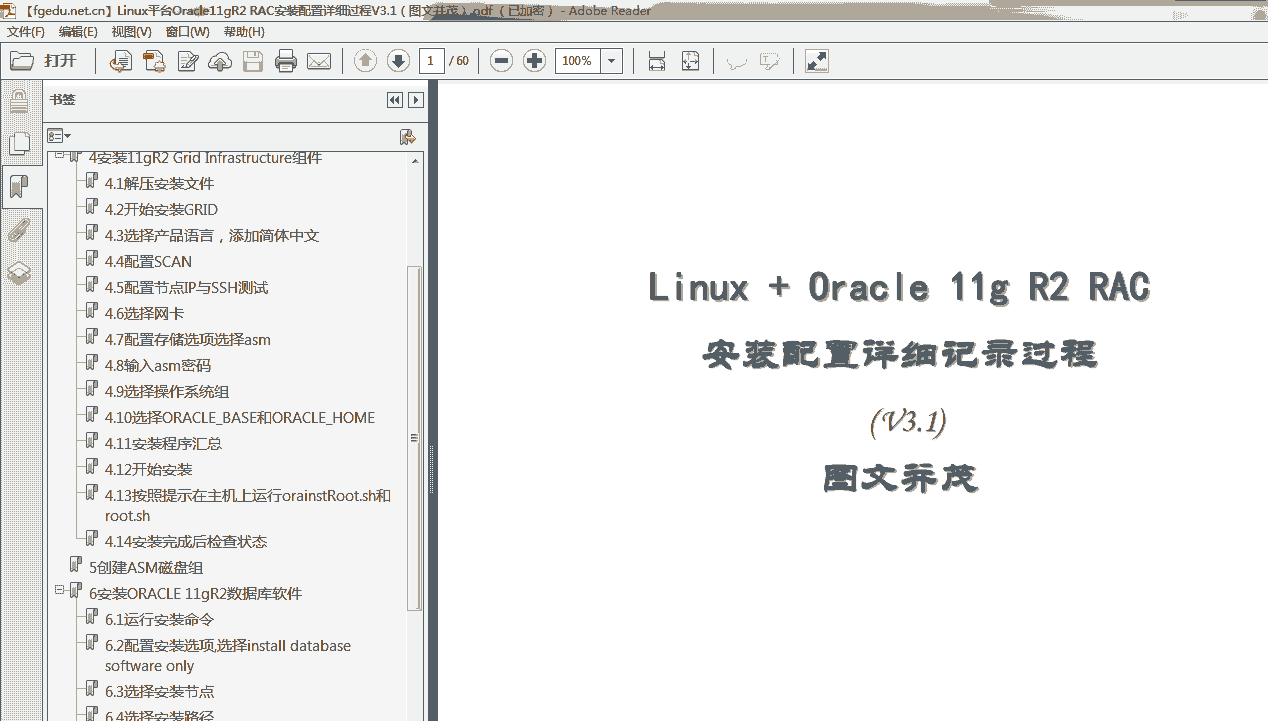Select bookmark 4.9选择操作系统组

click(167, 392)
